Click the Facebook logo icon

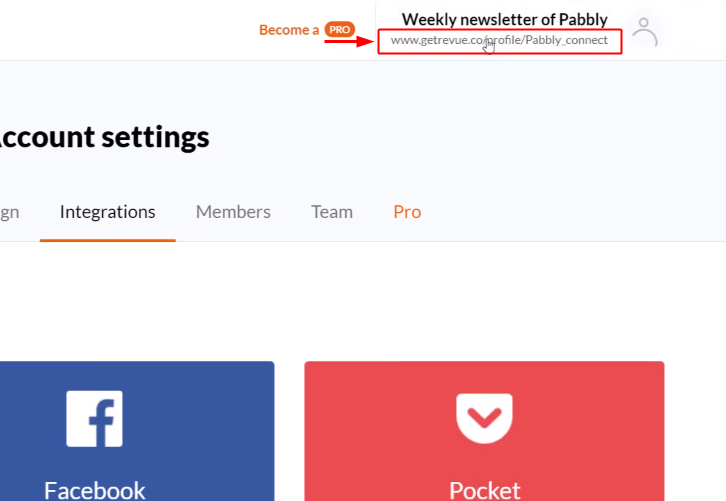pos(94,419)
